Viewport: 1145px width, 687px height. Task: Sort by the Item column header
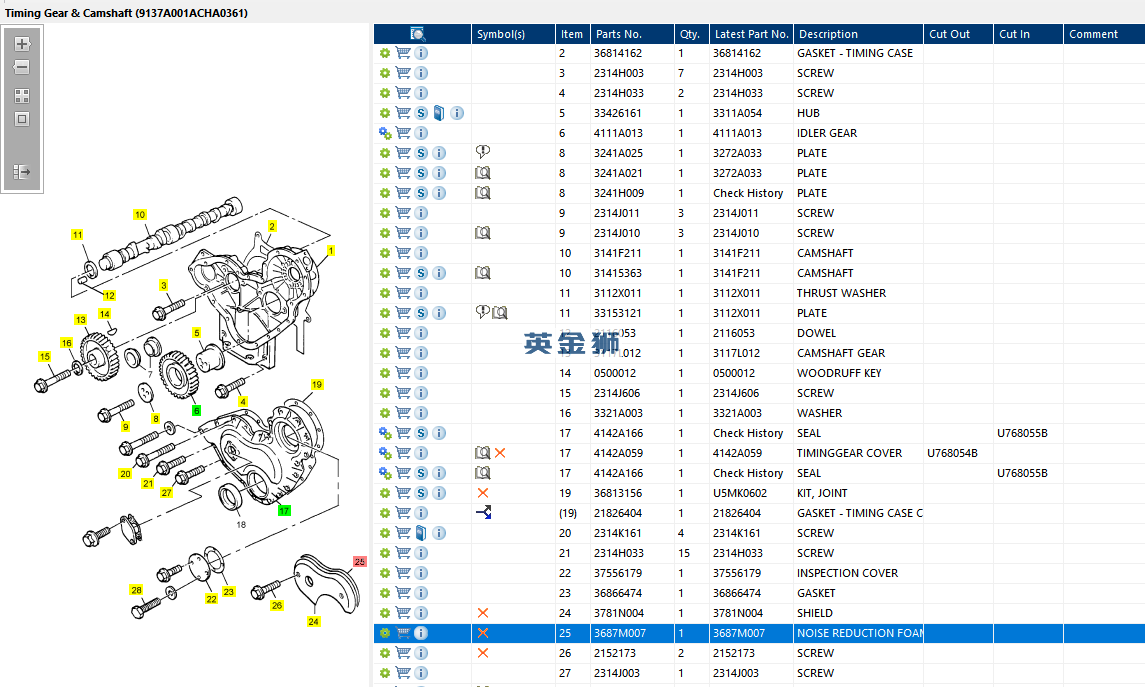572,34
